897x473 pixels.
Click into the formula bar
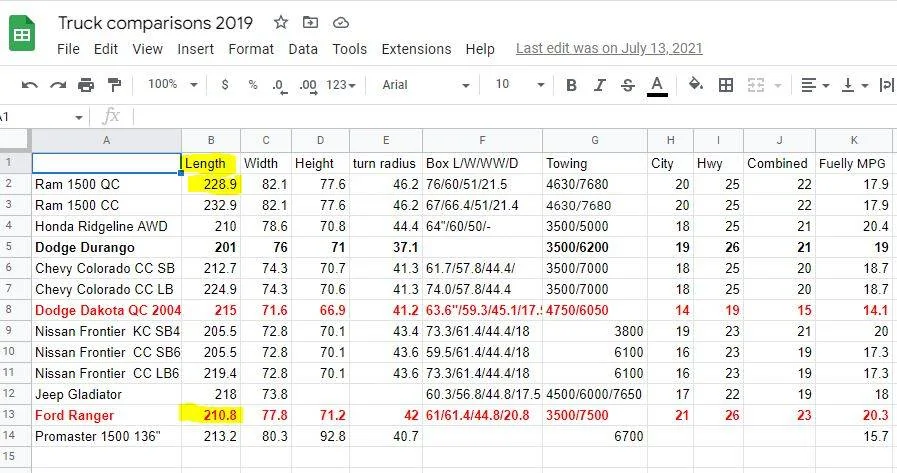click(515, 117)
